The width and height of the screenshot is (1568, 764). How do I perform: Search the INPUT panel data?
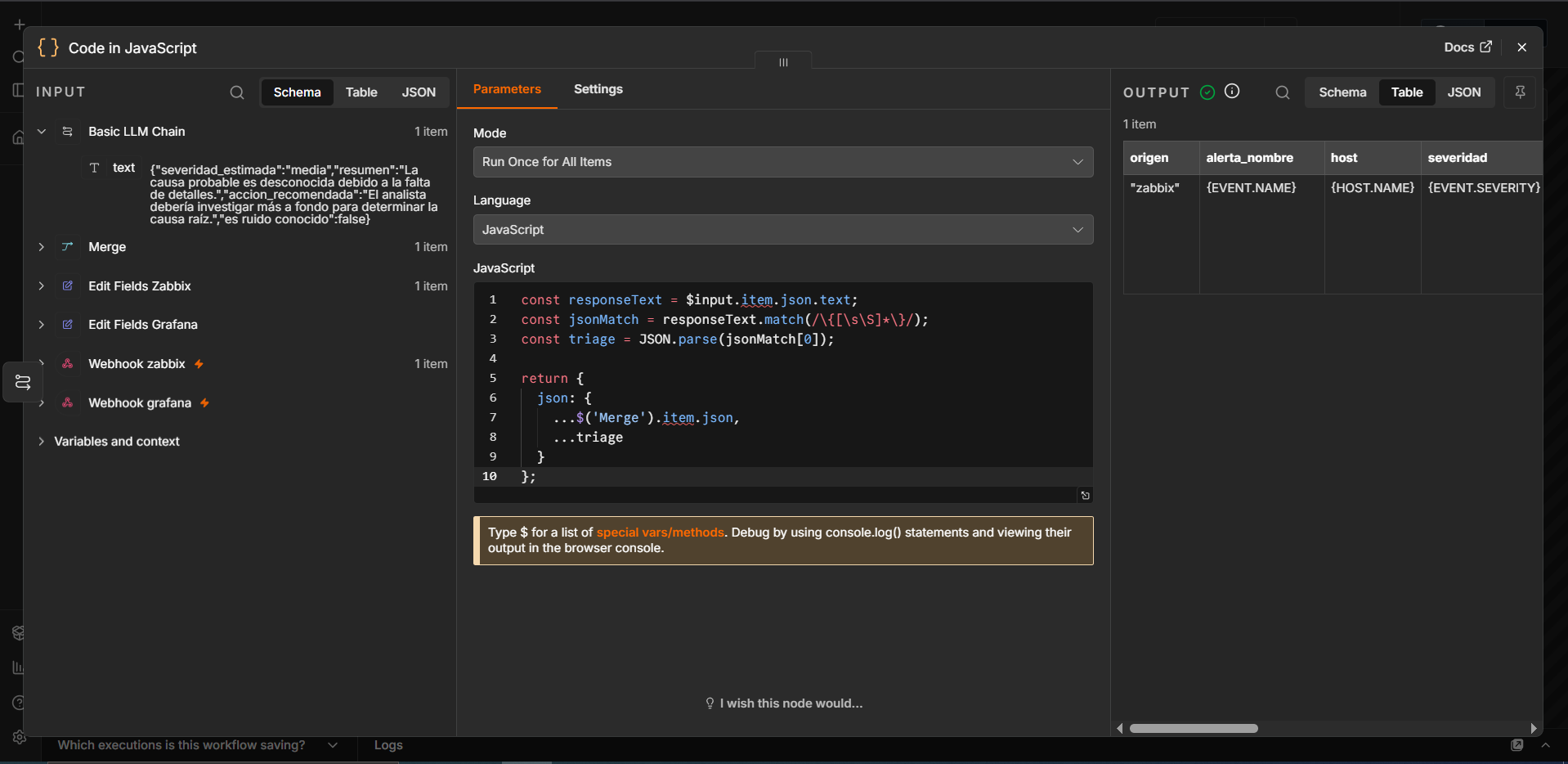coord(237,92)
